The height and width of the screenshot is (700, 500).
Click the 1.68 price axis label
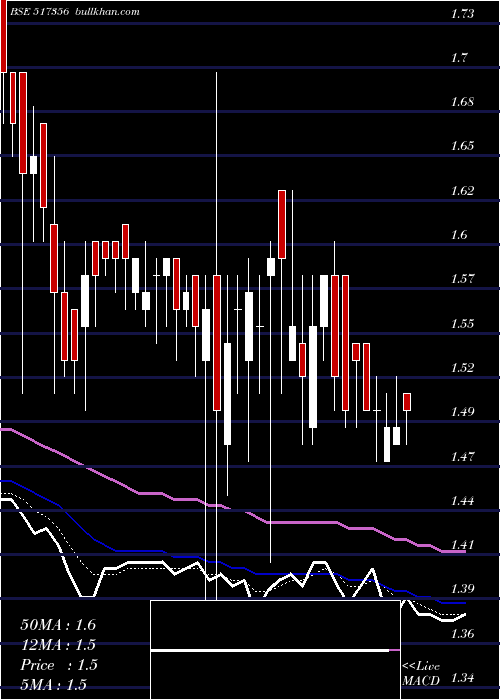coord(462,102)
